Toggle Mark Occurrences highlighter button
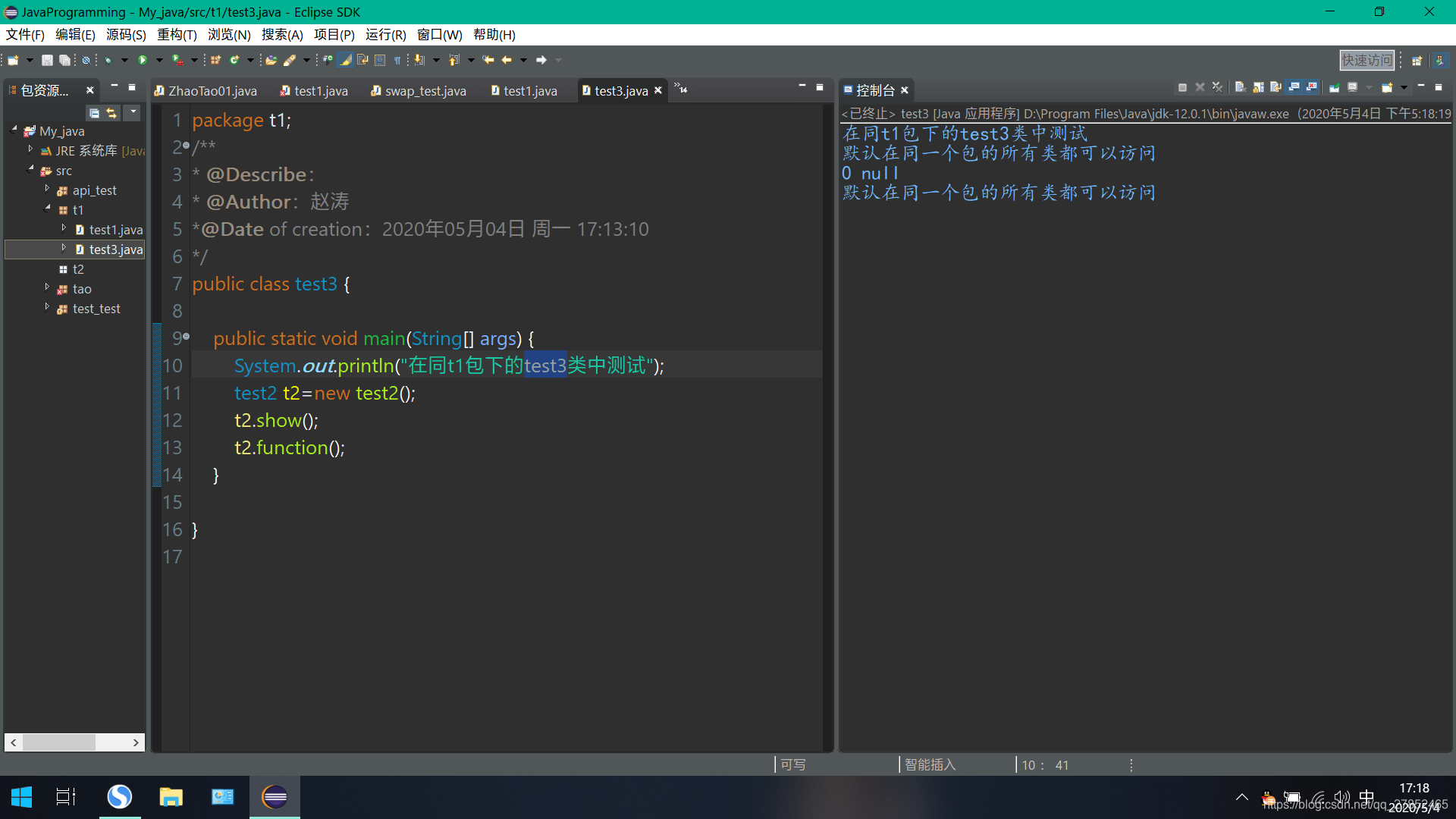 [346, 60]
